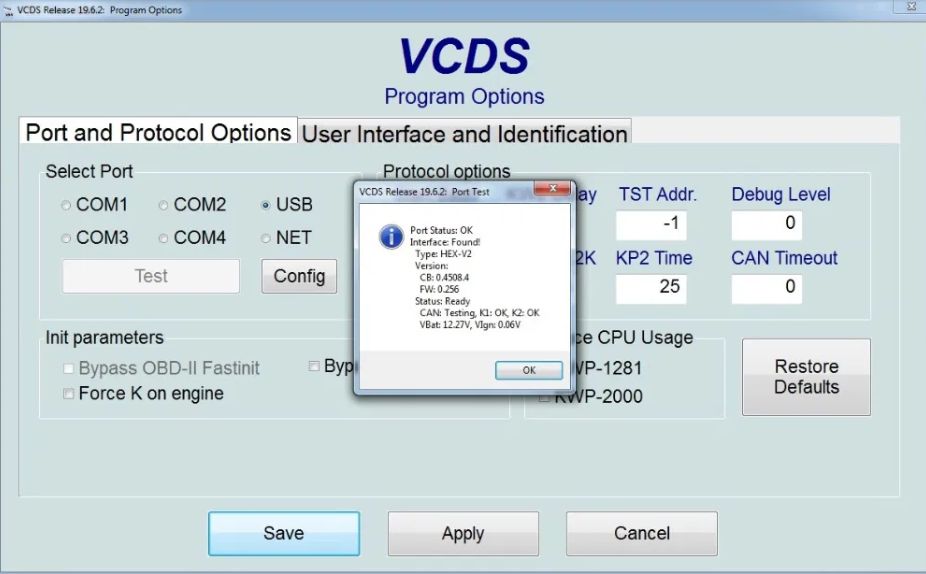
Task: Click the KP2 Time input field
Action: click(651, 288)
